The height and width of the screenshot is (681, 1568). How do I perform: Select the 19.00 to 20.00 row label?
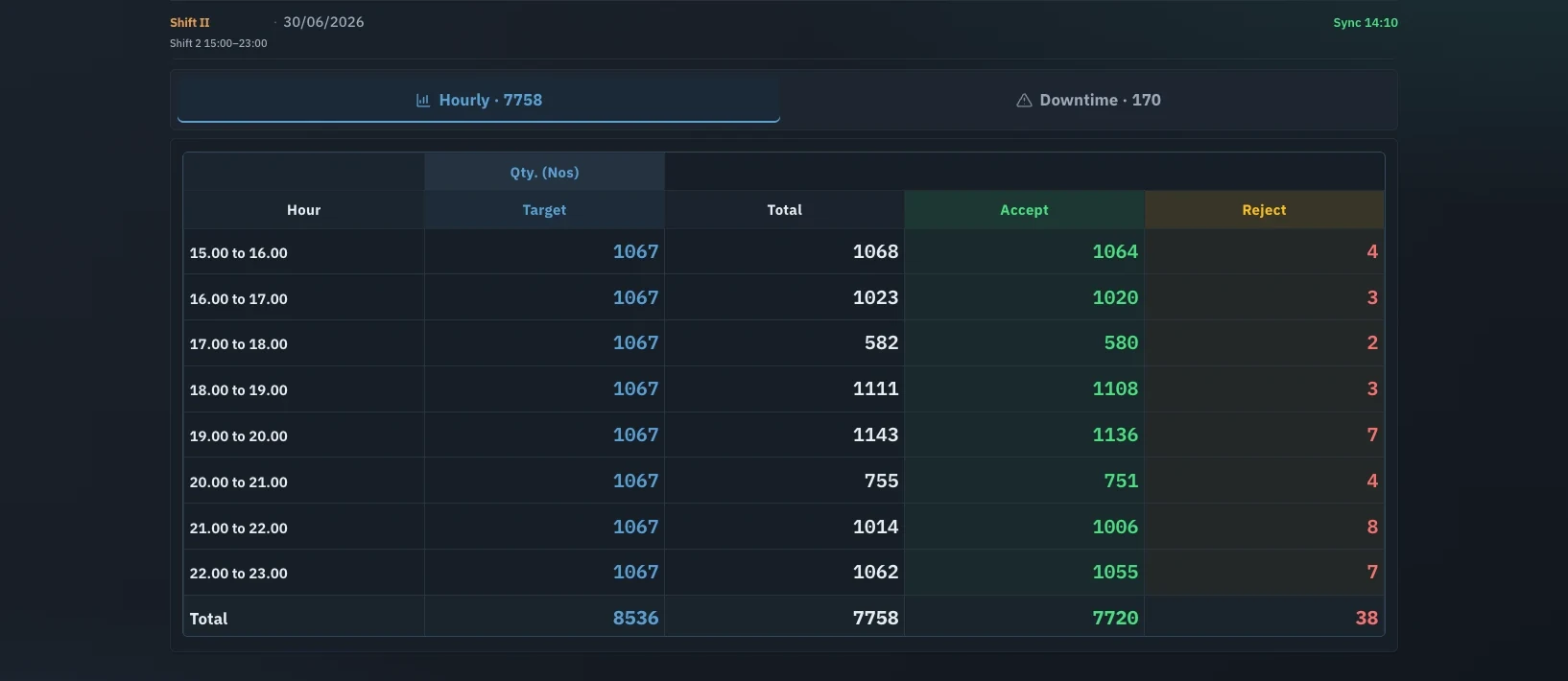[x=239, y=436]
